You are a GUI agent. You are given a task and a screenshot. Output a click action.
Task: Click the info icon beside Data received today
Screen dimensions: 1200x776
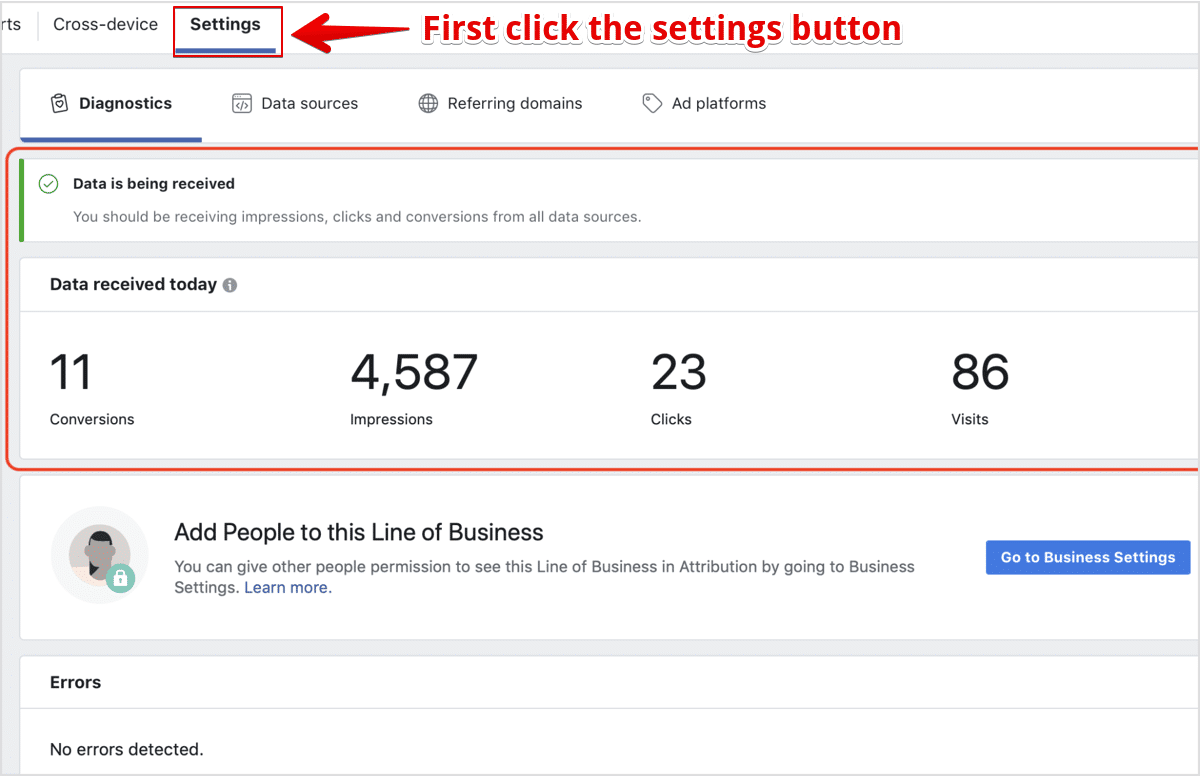(x=230, y=285)
